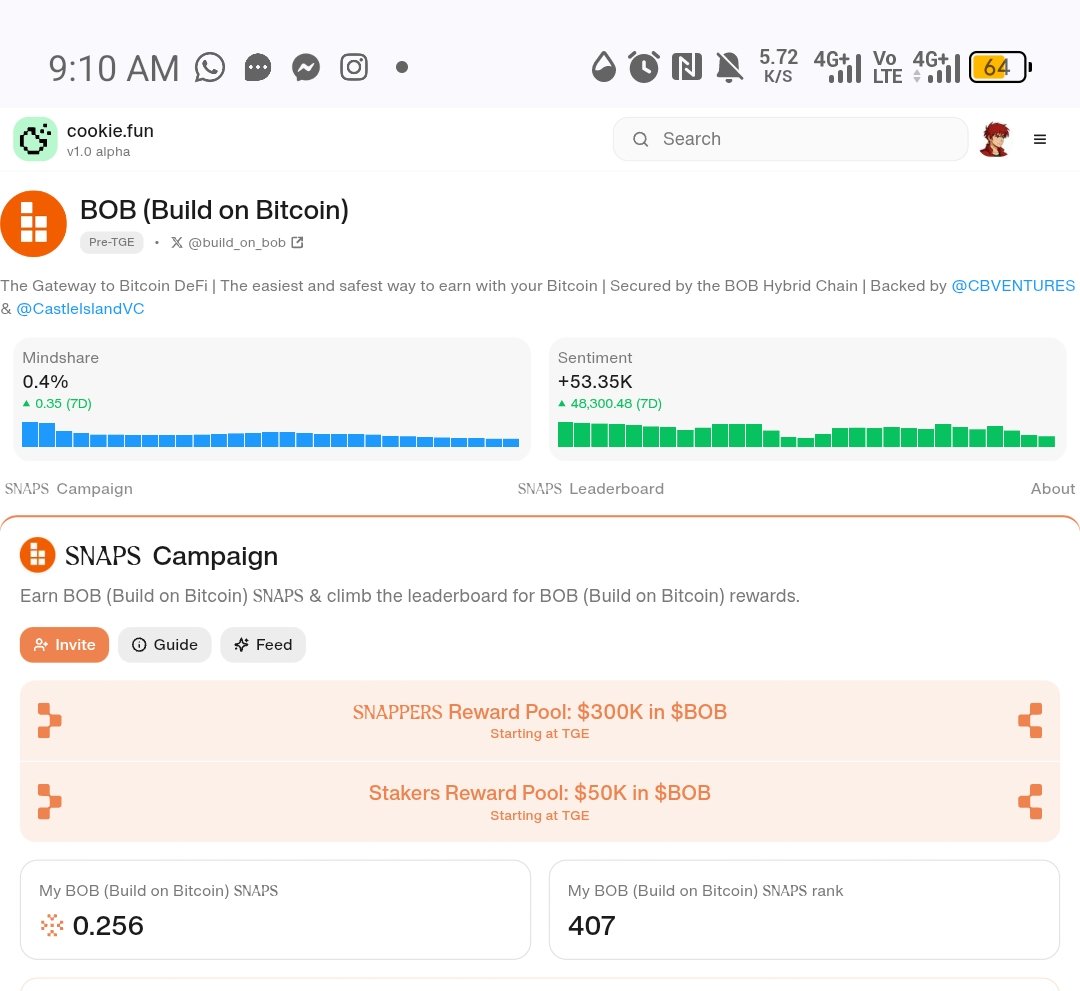
Task: Click the v1.0 alpha version label
Action: 98,152
